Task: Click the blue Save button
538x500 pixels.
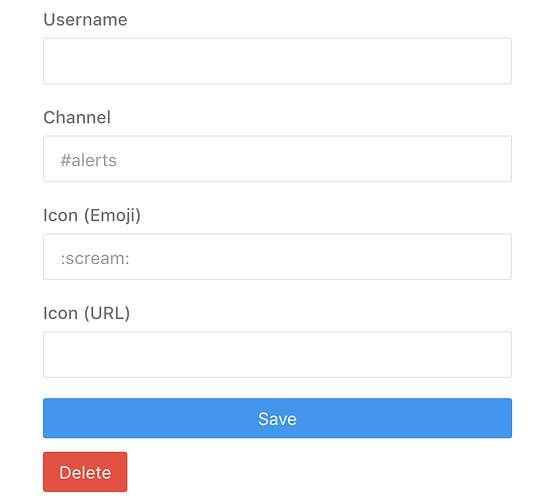Action: click(x=277, y=418)
